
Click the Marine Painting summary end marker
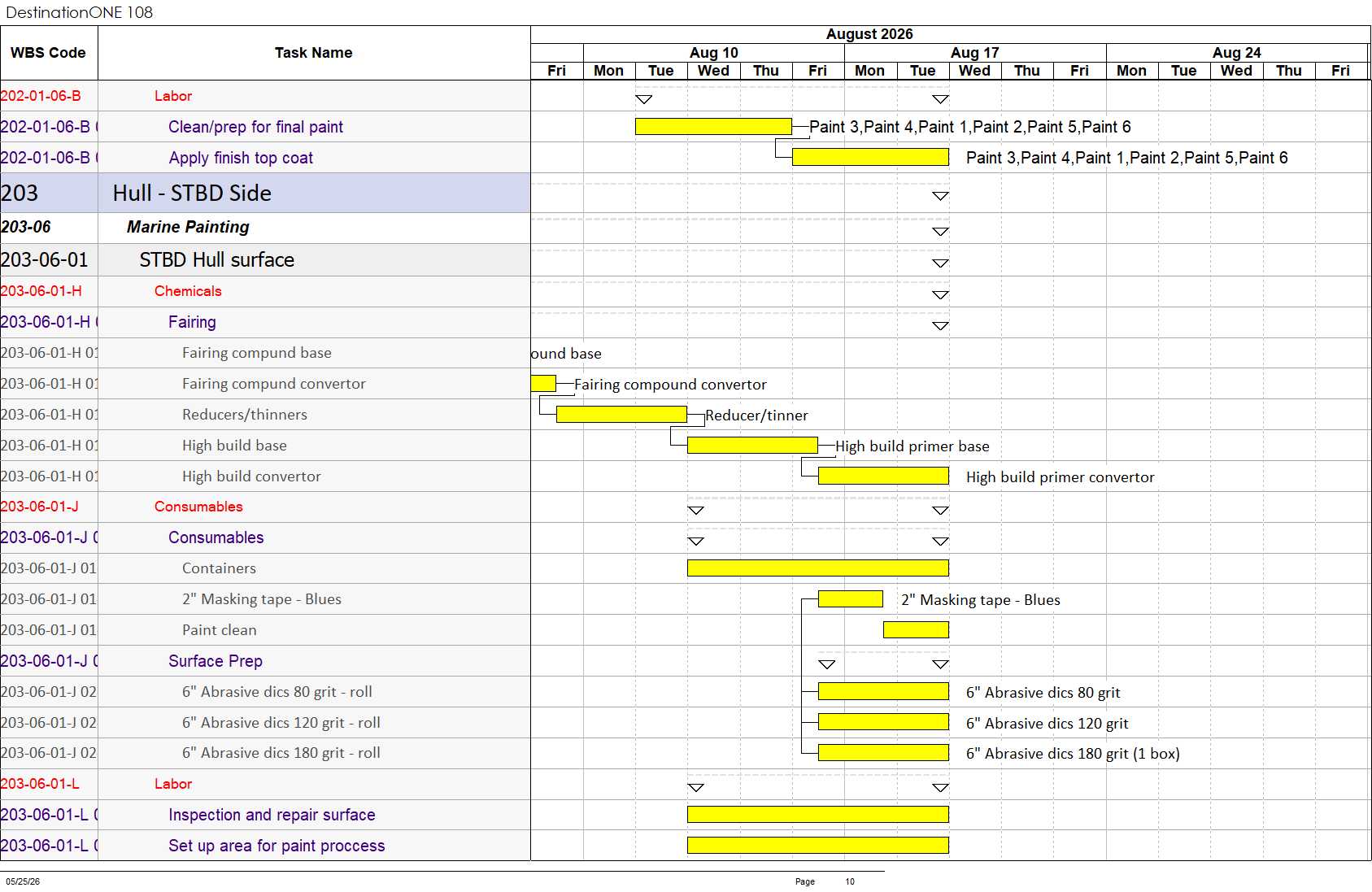click(940, 232)
